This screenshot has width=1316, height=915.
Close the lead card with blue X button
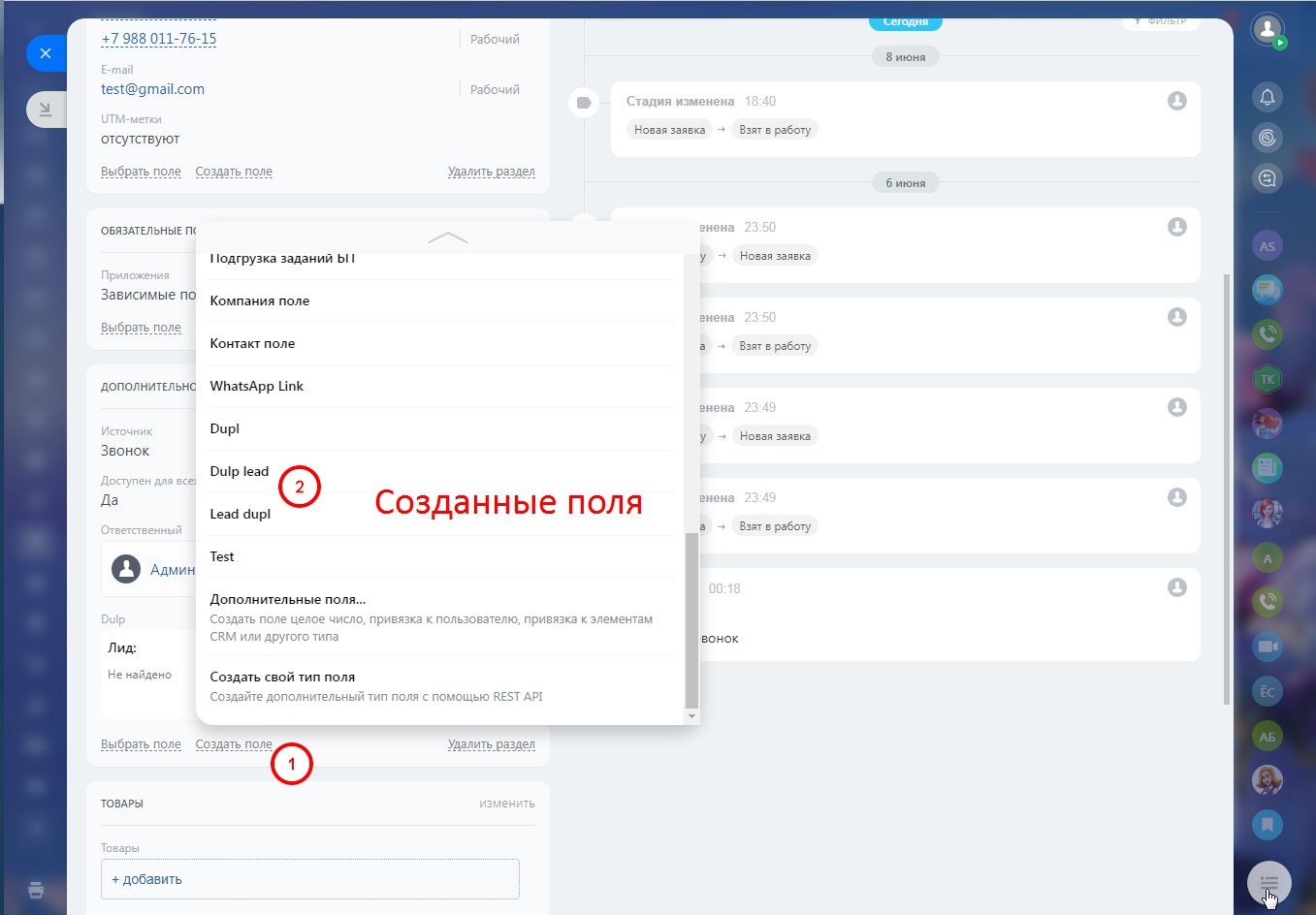coord(46,53)
